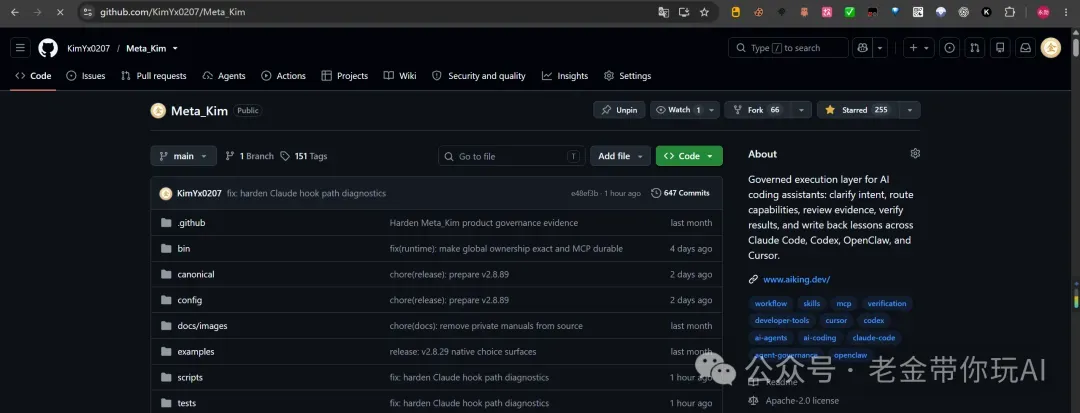
Task: Click the Unpin button
Action: click(x=619, y=110)
